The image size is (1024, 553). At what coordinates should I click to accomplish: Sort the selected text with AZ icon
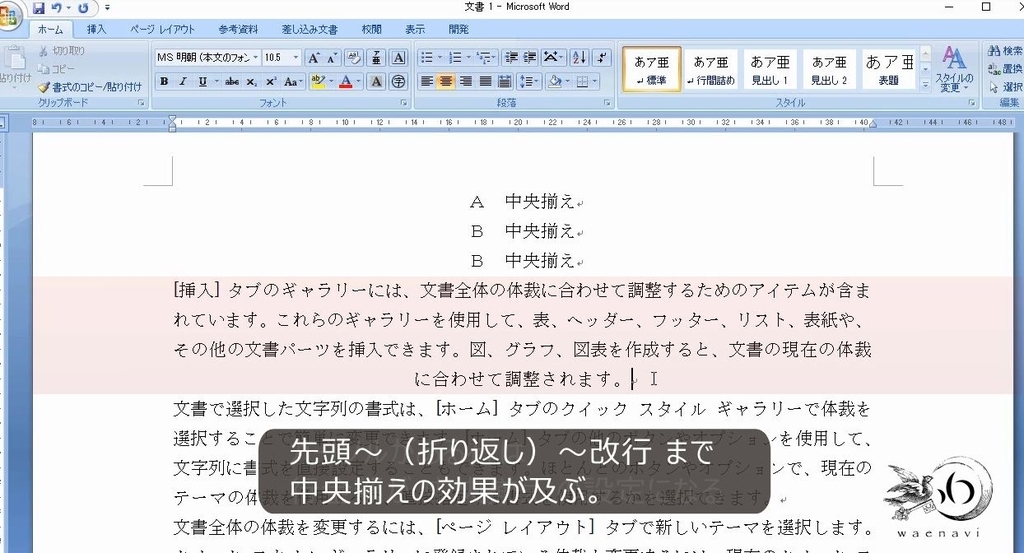pyautogui.click(x=579, y=58)
